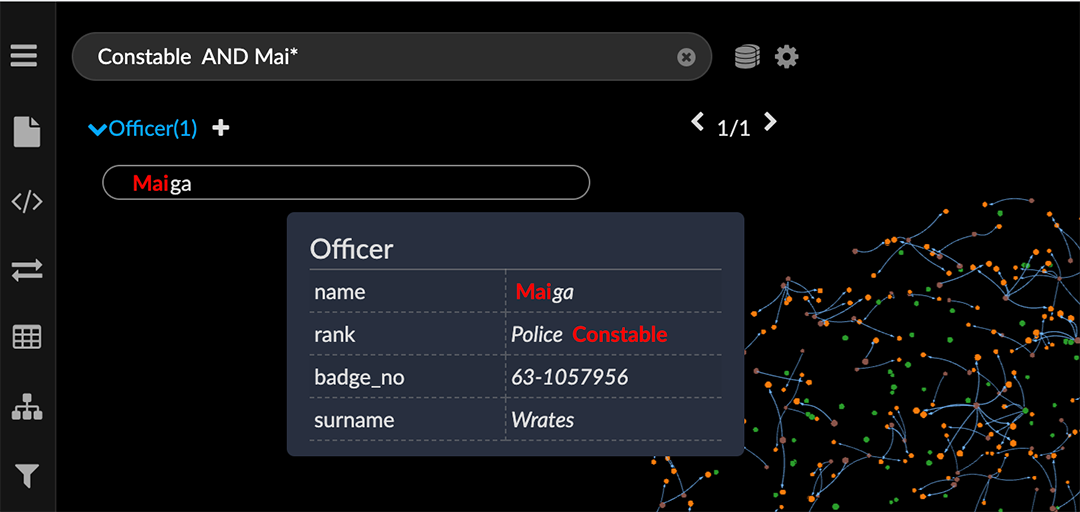Click the swap arrows sidebar icon
The height and width of the screenshot is (512, 1080).
tap(26, 270)
